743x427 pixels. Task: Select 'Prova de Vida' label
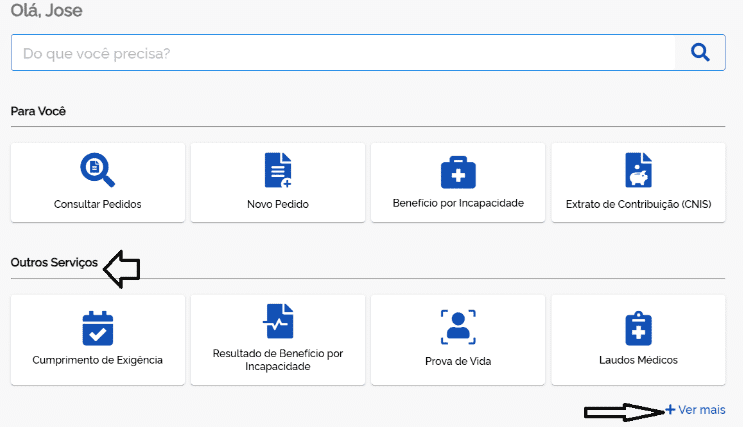tap(458, 361)
